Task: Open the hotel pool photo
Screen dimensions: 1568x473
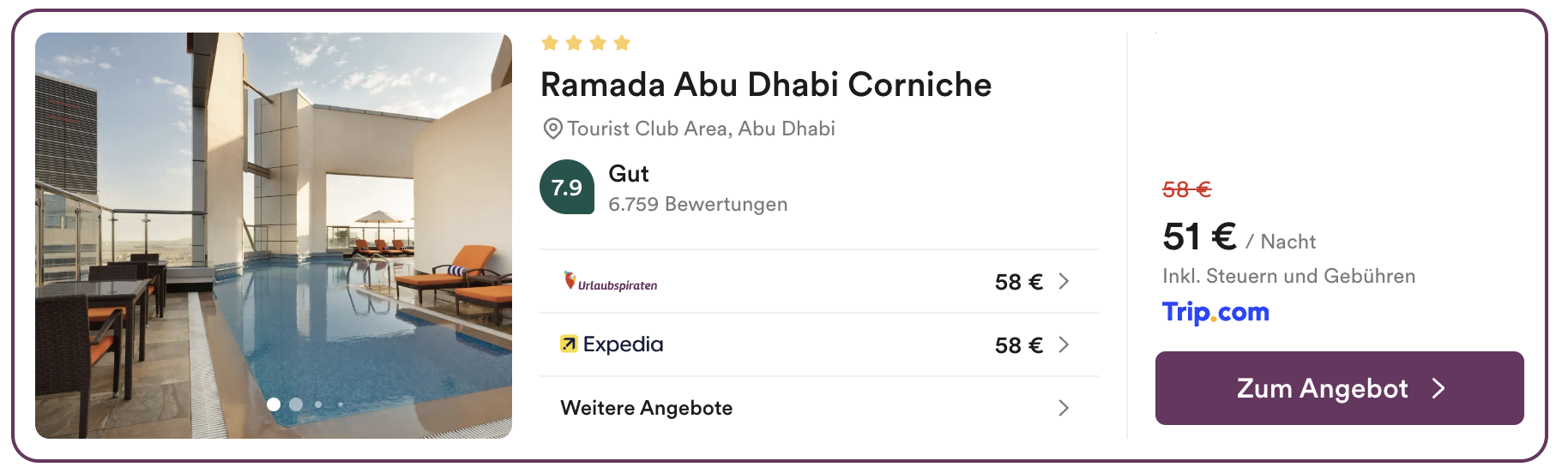Action: tap(274, 236)
